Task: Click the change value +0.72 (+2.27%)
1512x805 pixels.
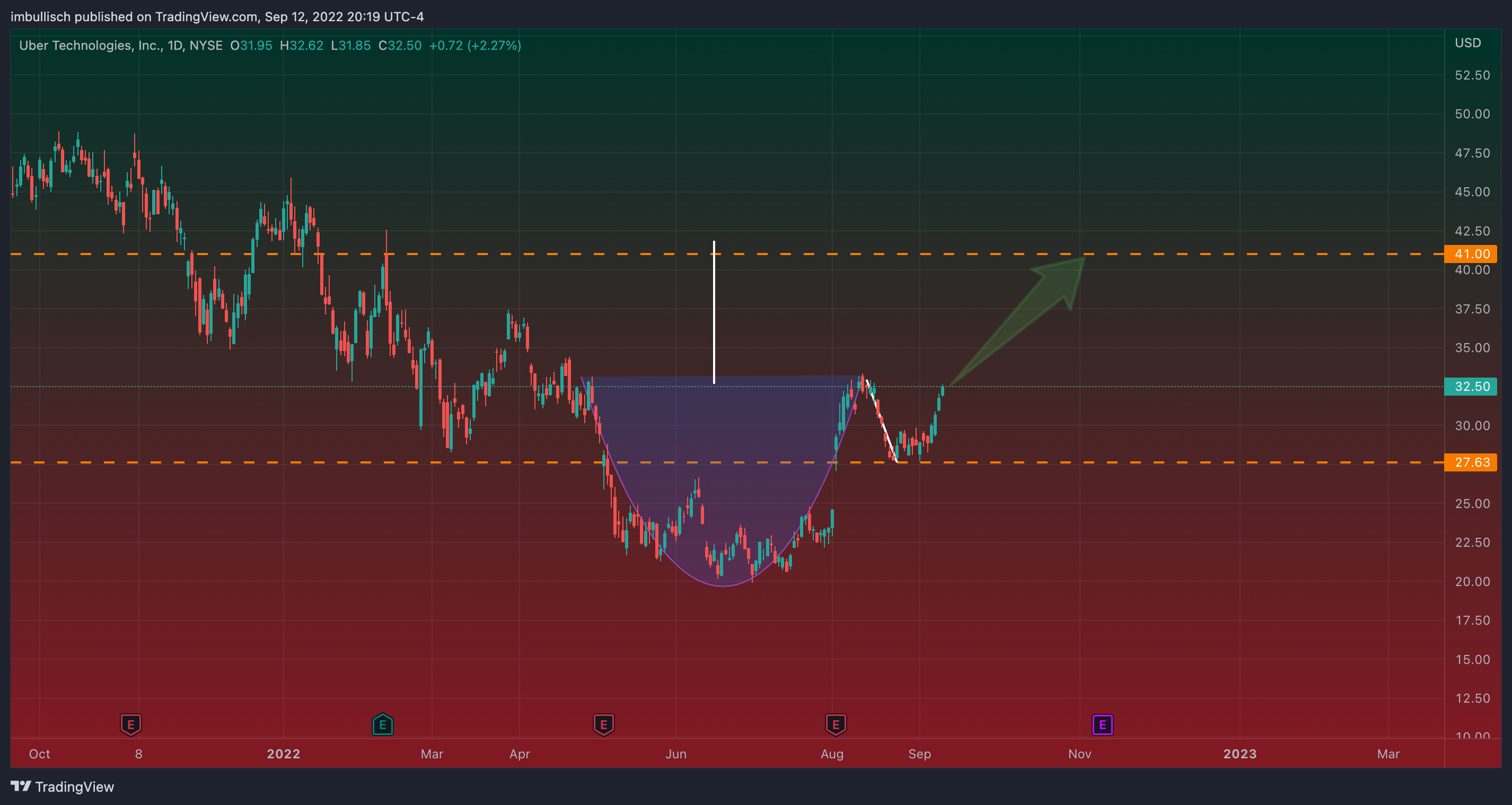Action: pos(475,45)
